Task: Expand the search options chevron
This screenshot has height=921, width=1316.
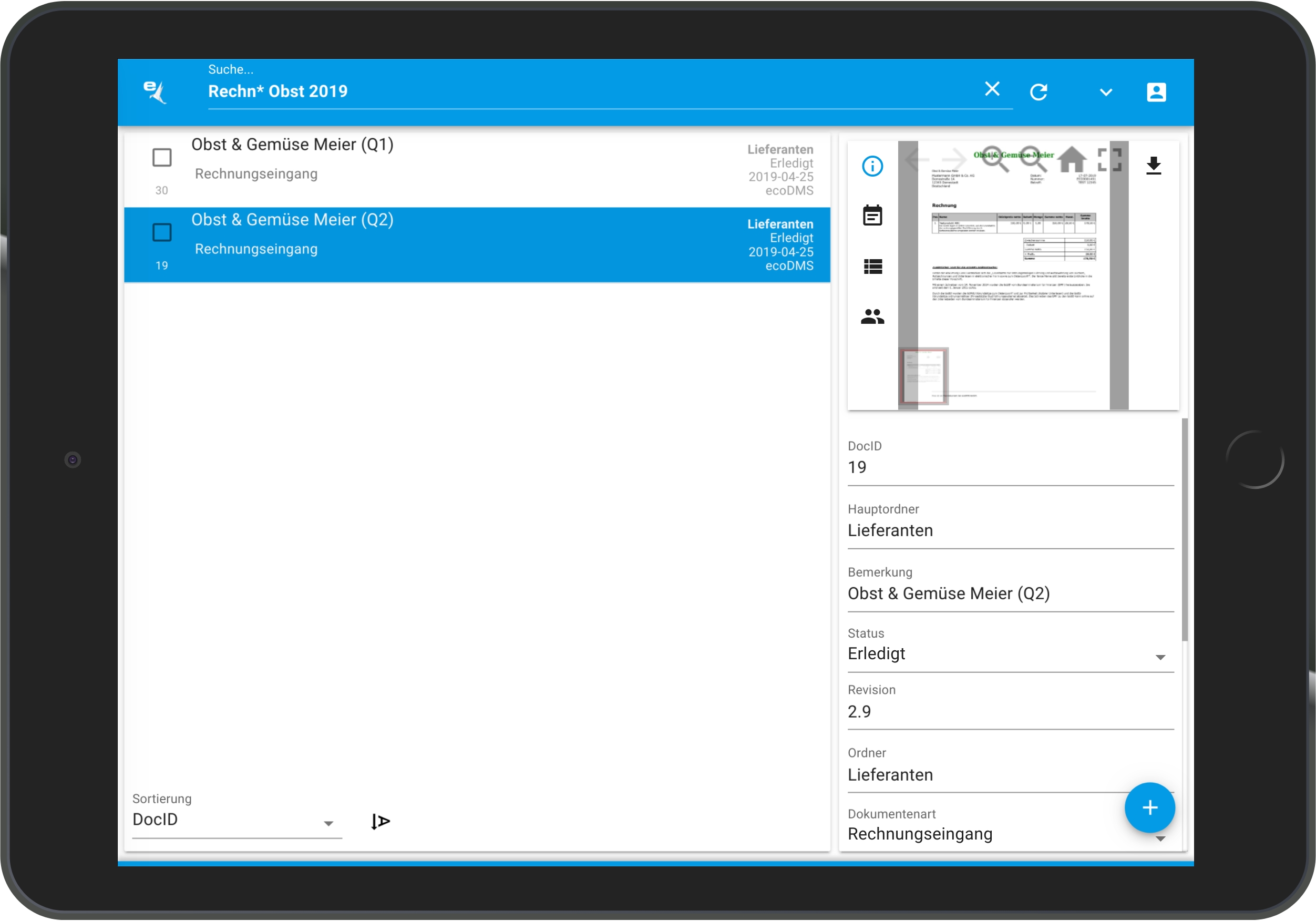Action: pos(1106,93)
